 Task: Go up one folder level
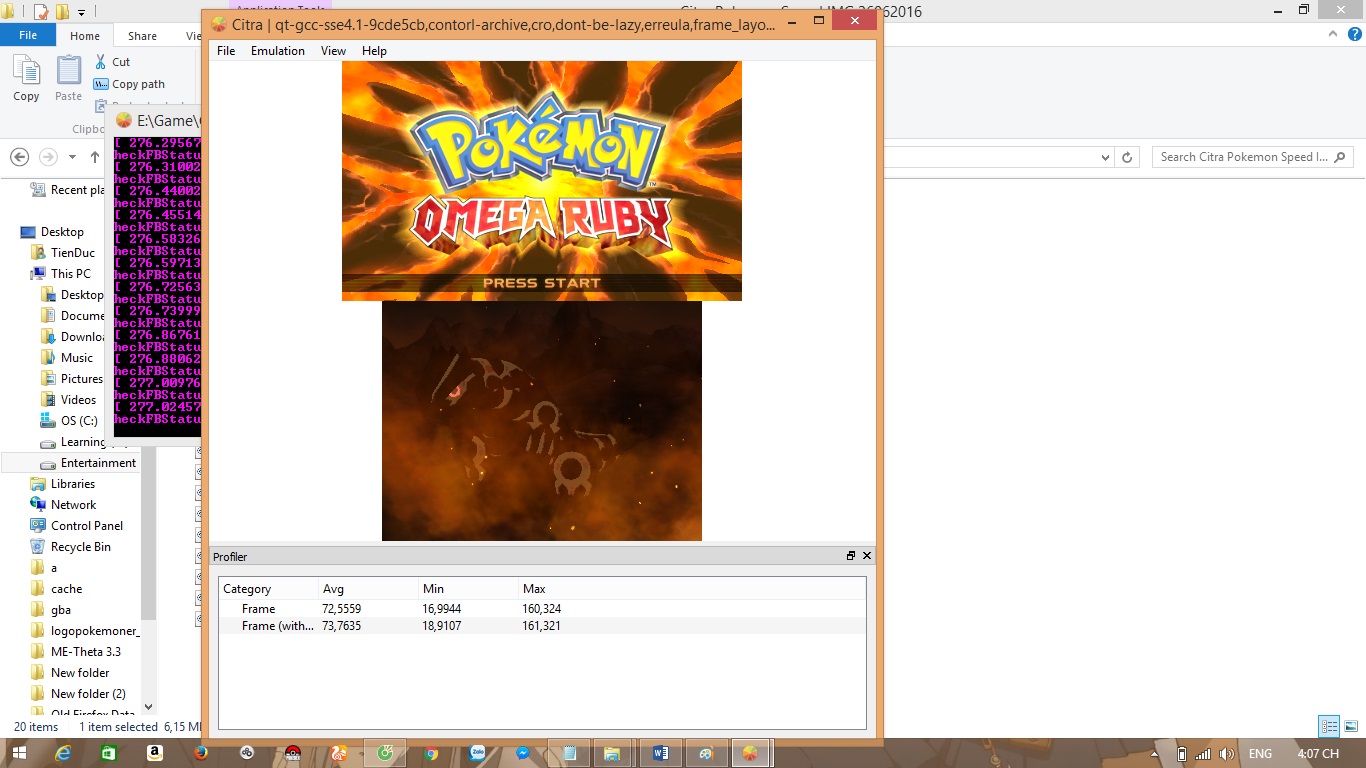coord(95,157)
